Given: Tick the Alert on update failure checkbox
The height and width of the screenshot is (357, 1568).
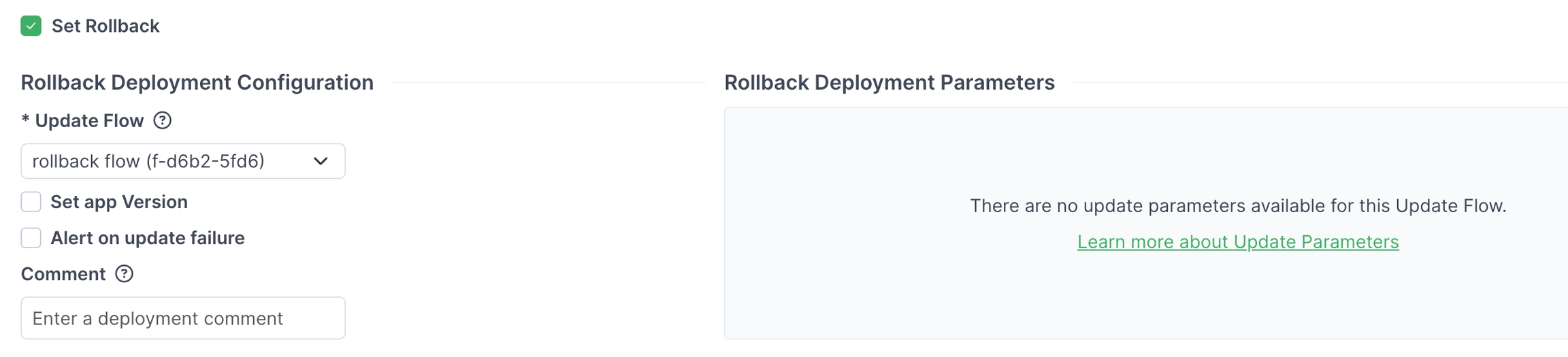Looking at the screenshot, I should 31,238.
